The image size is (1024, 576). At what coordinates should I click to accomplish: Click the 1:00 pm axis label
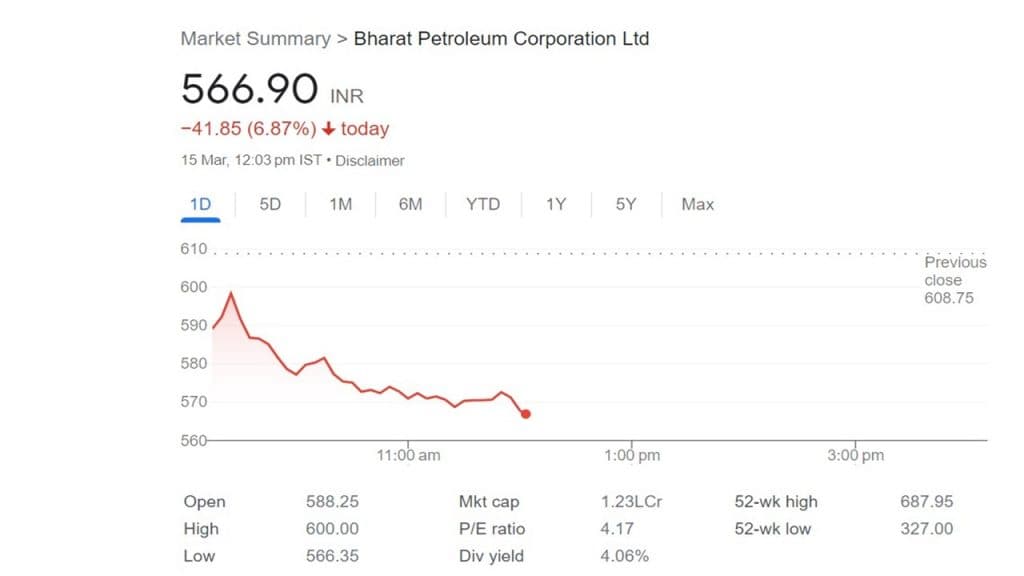tap(632, 456)
